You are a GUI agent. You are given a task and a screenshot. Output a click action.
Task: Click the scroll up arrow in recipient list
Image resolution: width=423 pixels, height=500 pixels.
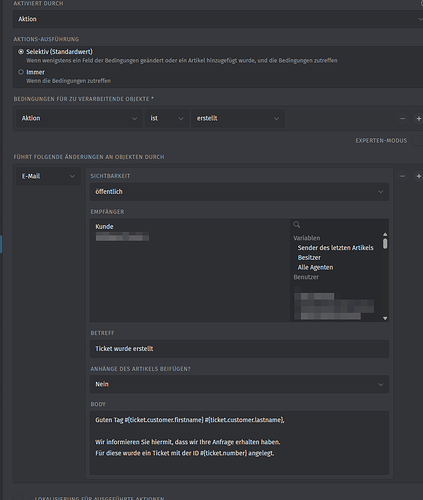click(385, 234)
